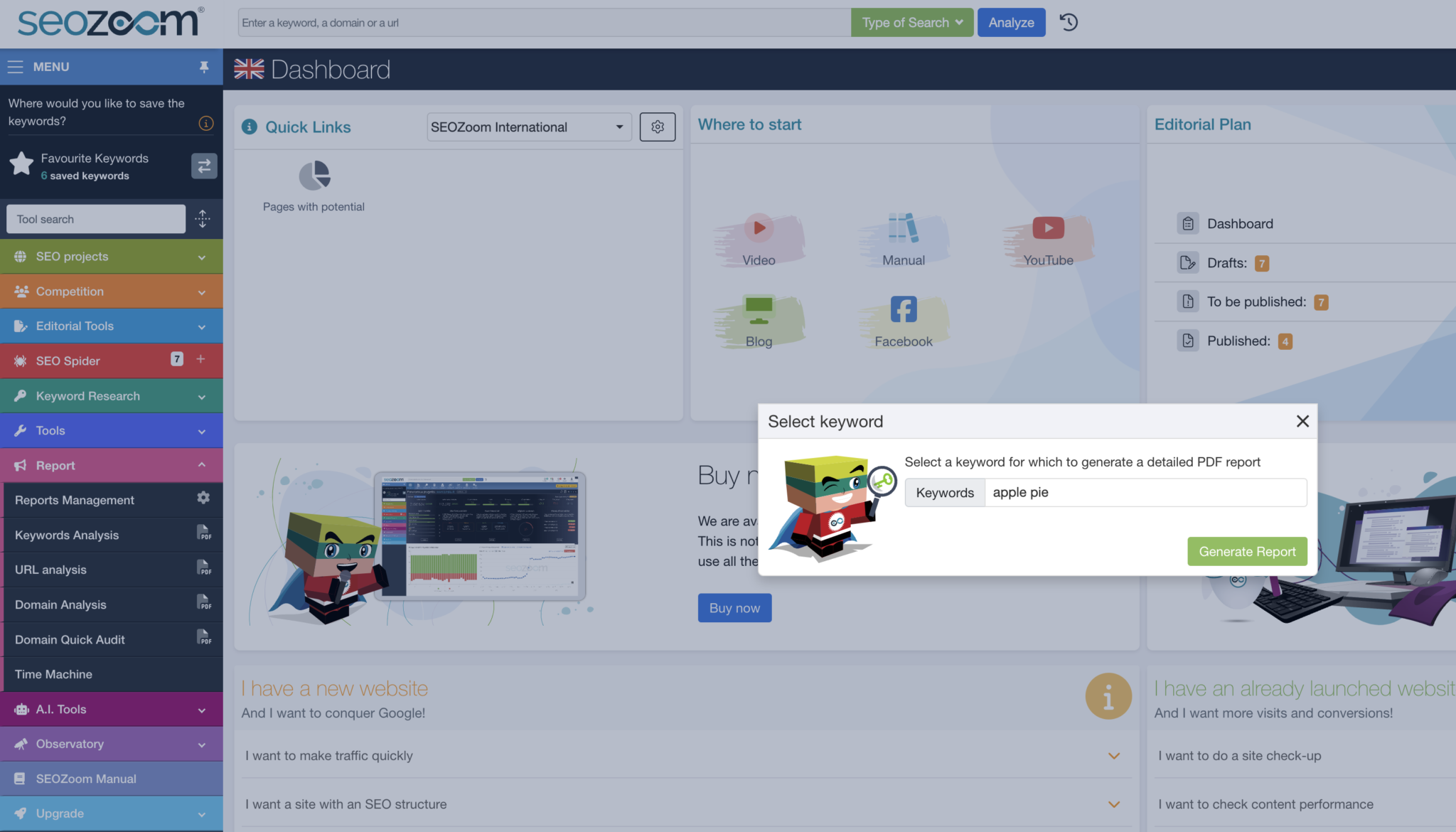Swap favourite keywords list
Screen dimensions: 1456x832
coord(204,166)
